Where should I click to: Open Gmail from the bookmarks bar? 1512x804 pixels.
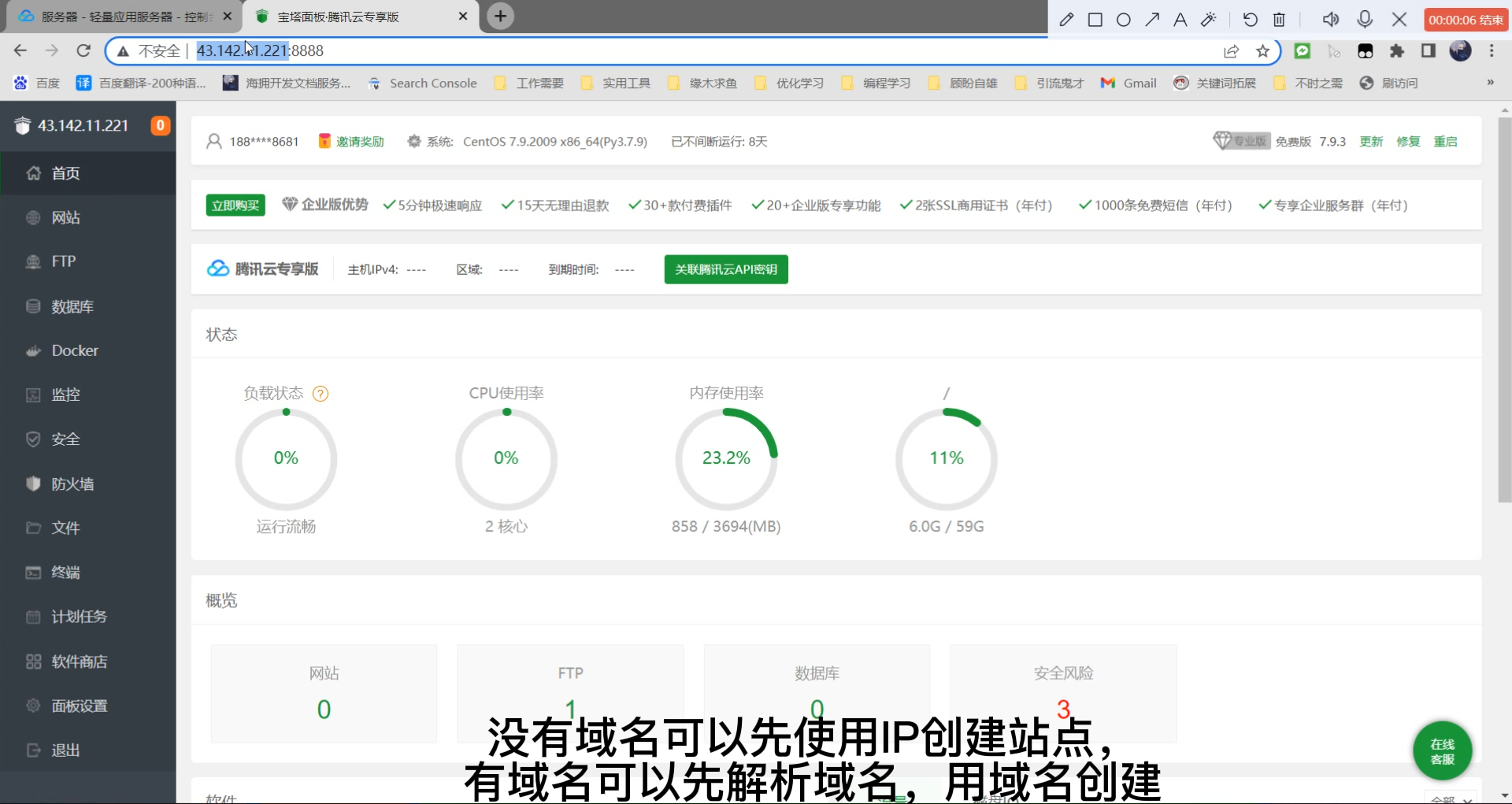1128,83
